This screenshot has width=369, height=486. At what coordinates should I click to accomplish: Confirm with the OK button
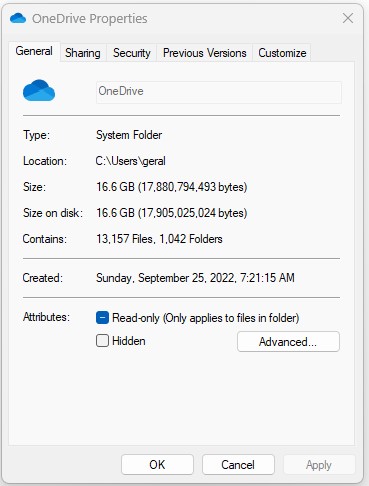[x=157, y=464]
